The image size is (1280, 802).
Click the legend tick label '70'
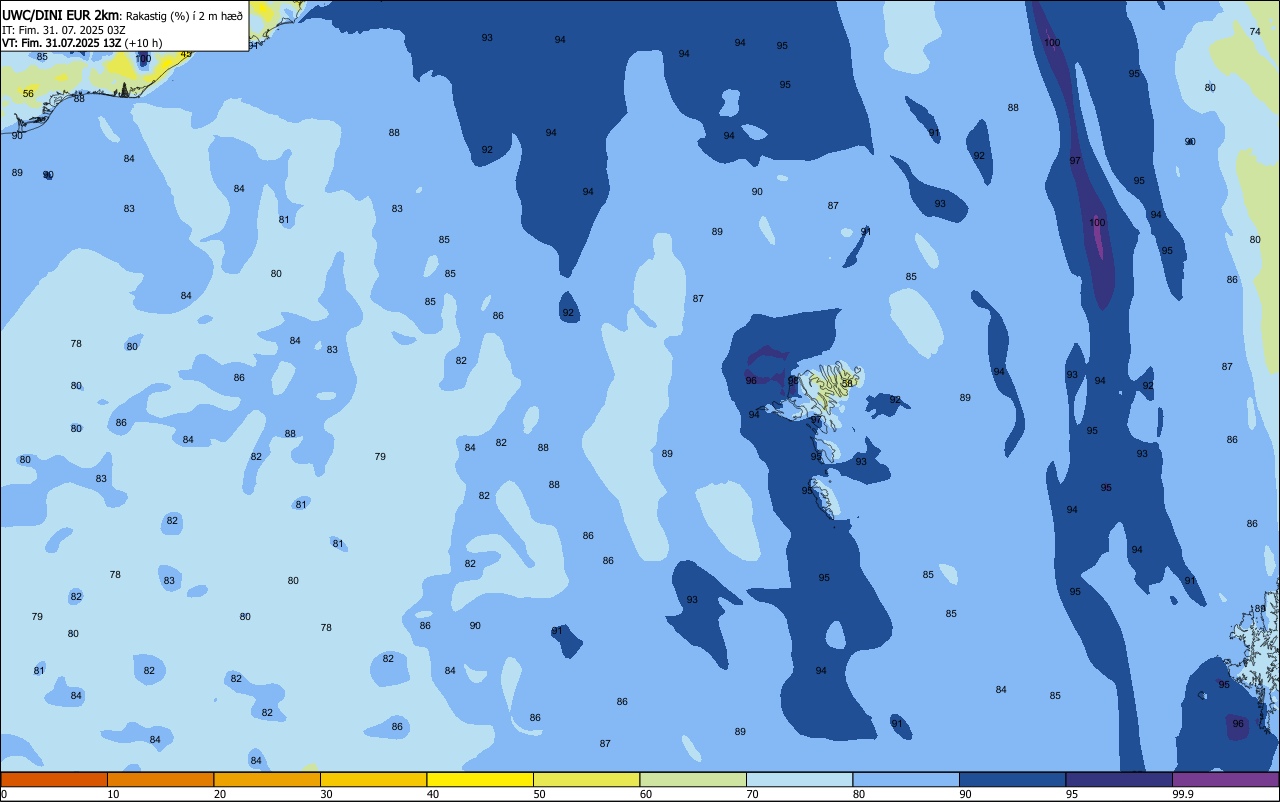coord(752,794)
